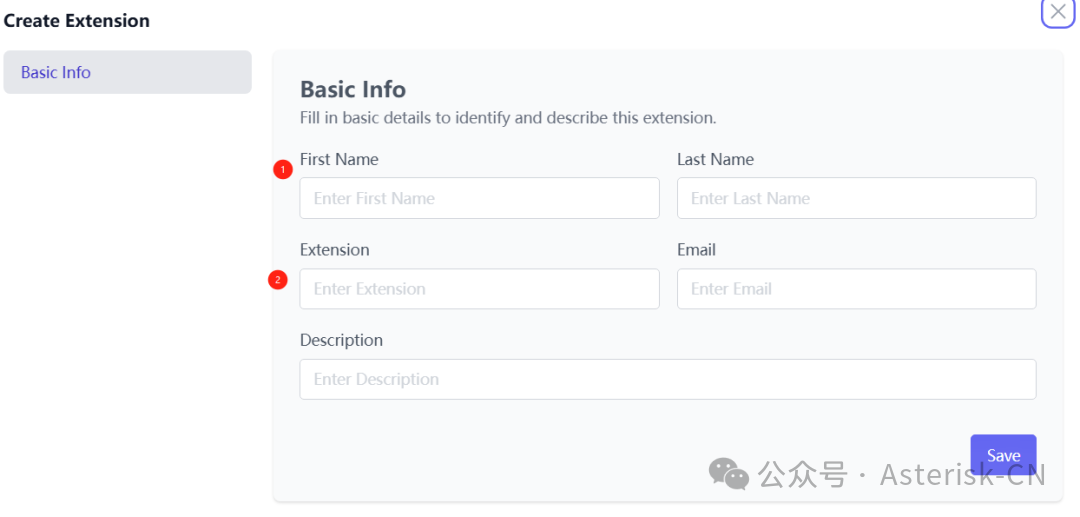The width and height of the screenshot is (1080, 517).
Task: Click the First Name input field
Action: pyautogui.click(x=479, y=198)
